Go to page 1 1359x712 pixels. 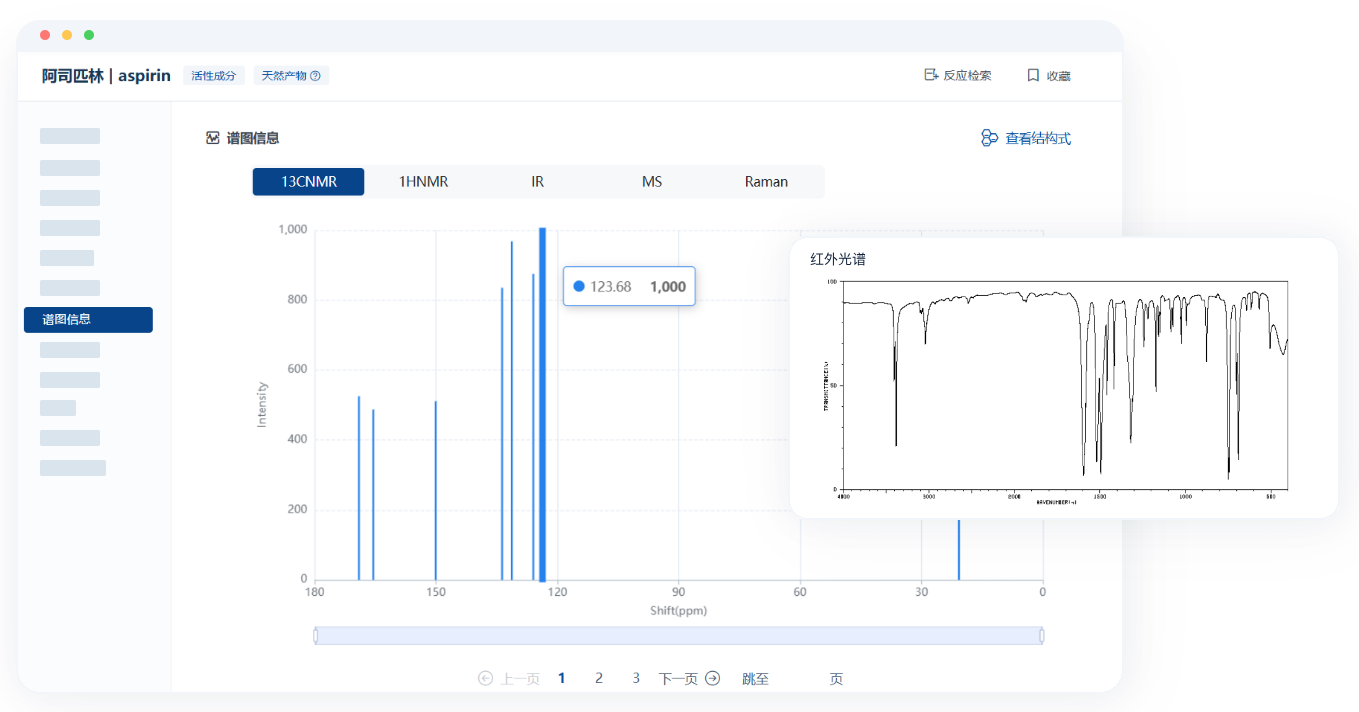tap(562, 678)
